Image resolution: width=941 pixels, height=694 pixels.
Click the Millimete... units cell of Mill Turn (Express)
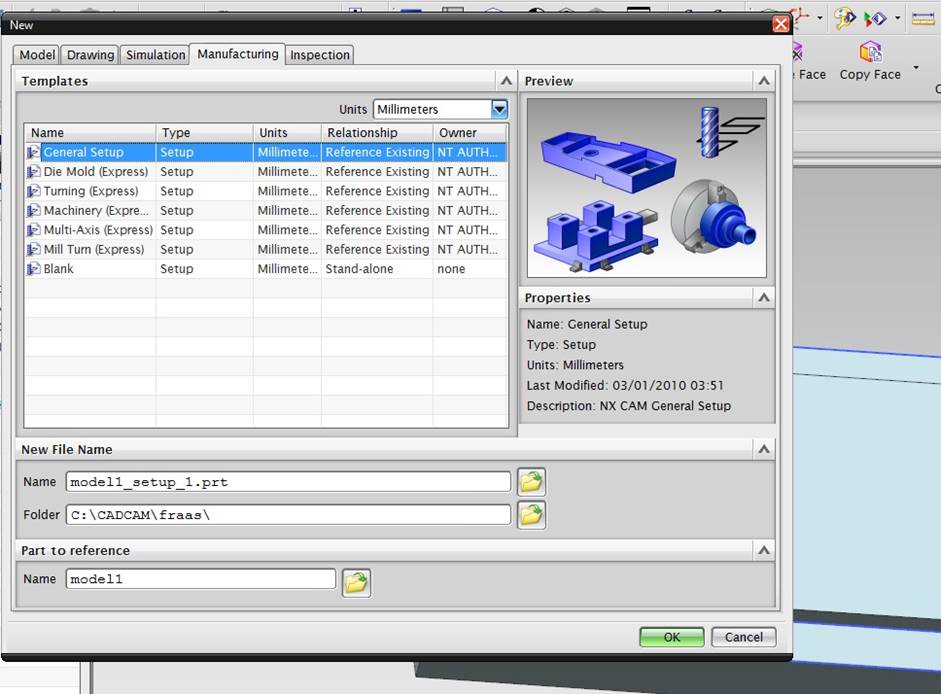pos(287,249)
